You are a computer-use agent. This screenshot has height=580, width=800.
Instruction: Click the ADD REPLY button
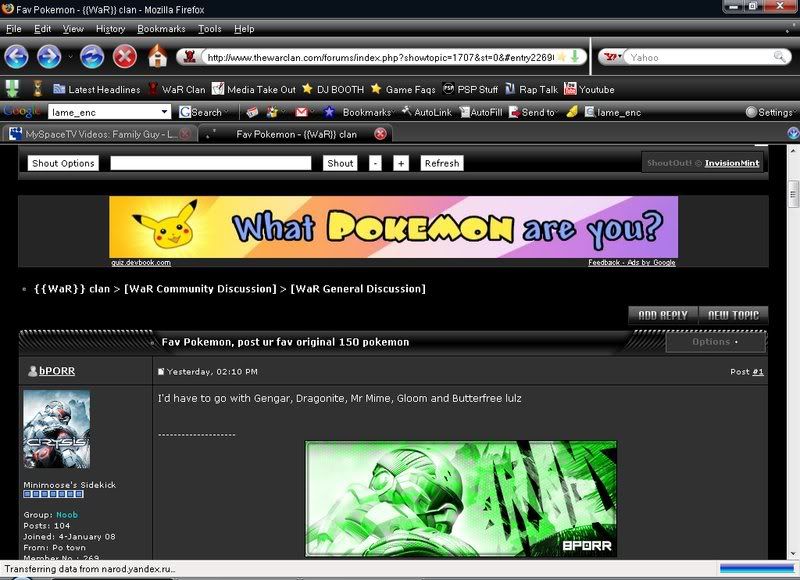click(663, 315)
